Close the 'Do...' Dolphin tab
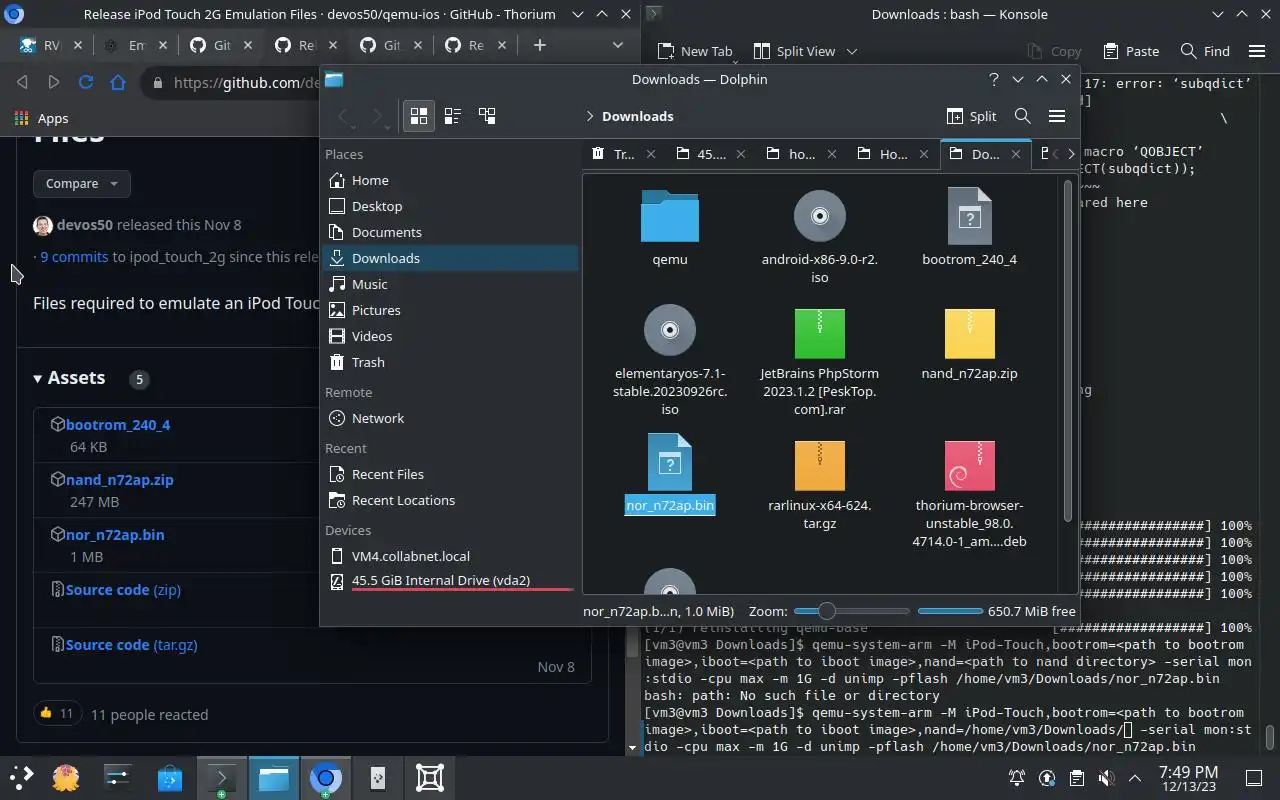 [1016, 154]
